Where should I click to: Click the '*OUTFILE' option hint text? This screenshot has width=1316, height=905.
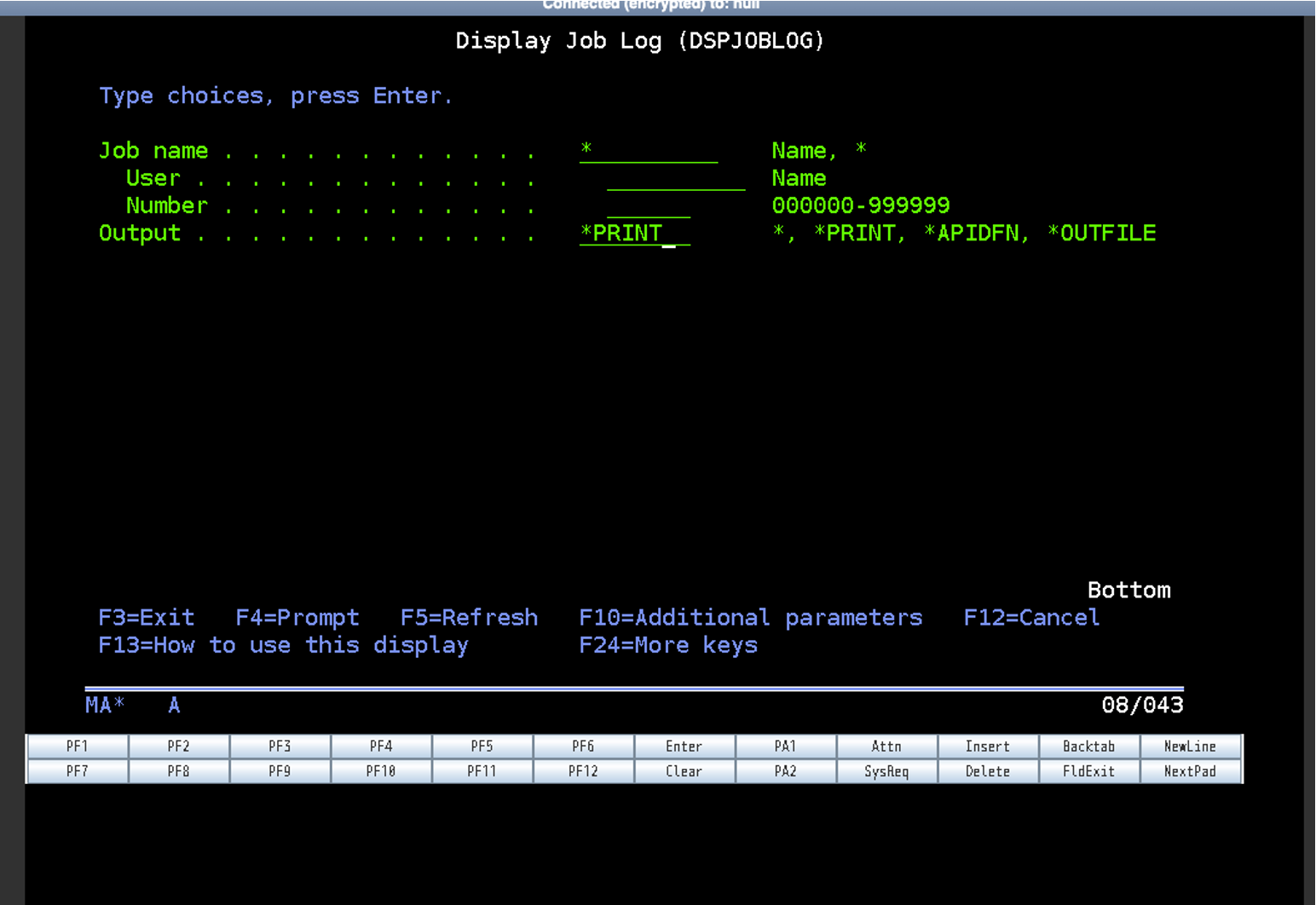point(1102,233)
